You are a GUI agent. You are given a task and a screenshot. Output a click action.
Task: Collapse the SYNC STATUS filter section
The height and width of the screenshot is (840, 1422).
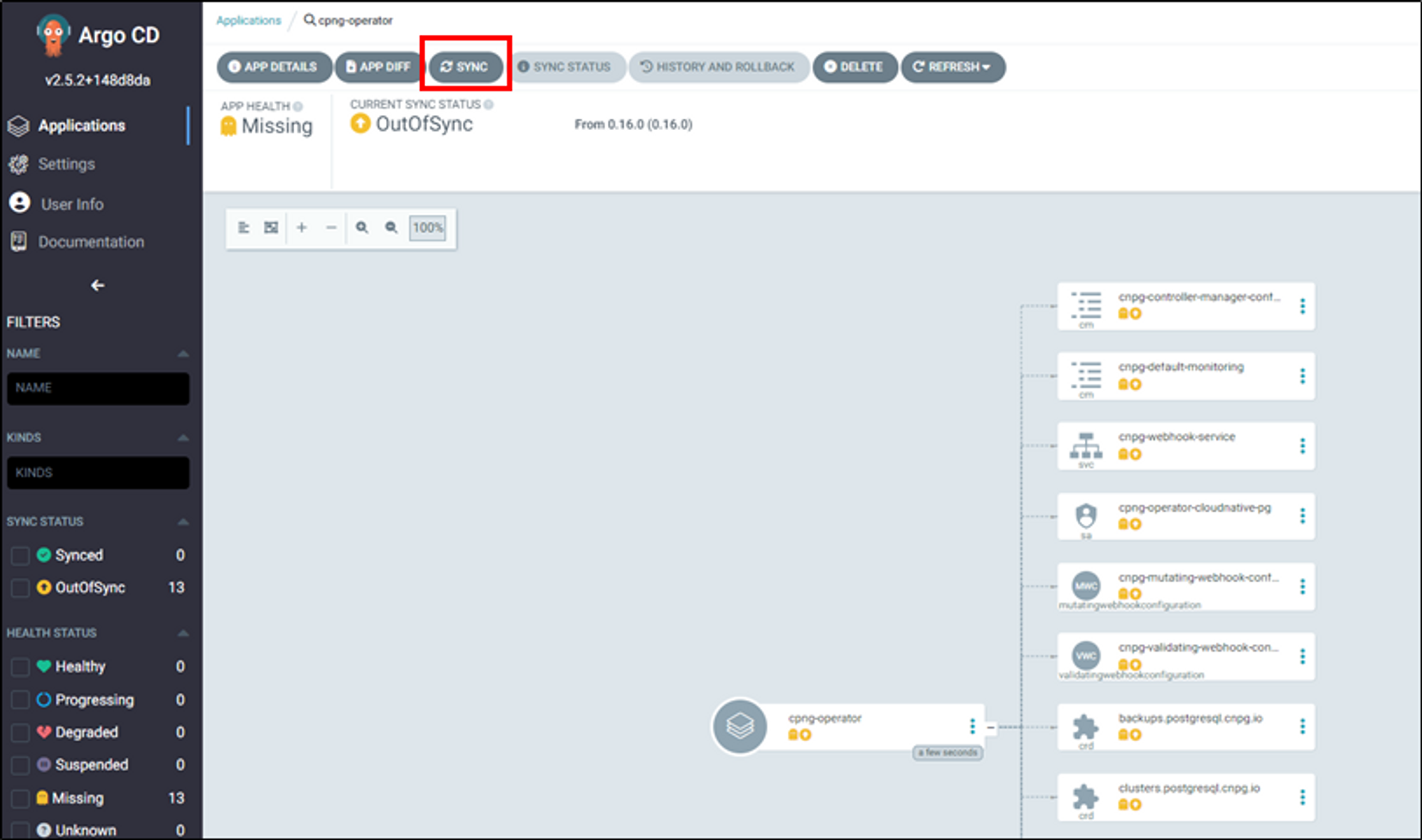[183, 522]
